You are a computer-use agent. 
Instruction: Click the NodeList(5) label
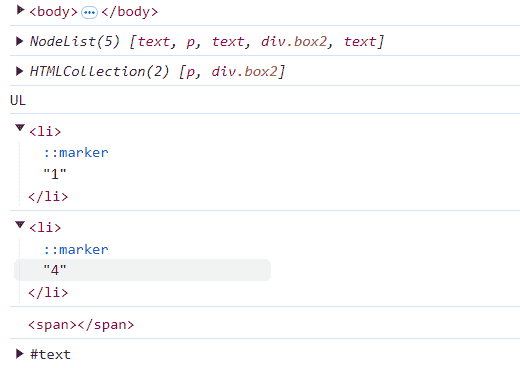(x=74, y=42)
